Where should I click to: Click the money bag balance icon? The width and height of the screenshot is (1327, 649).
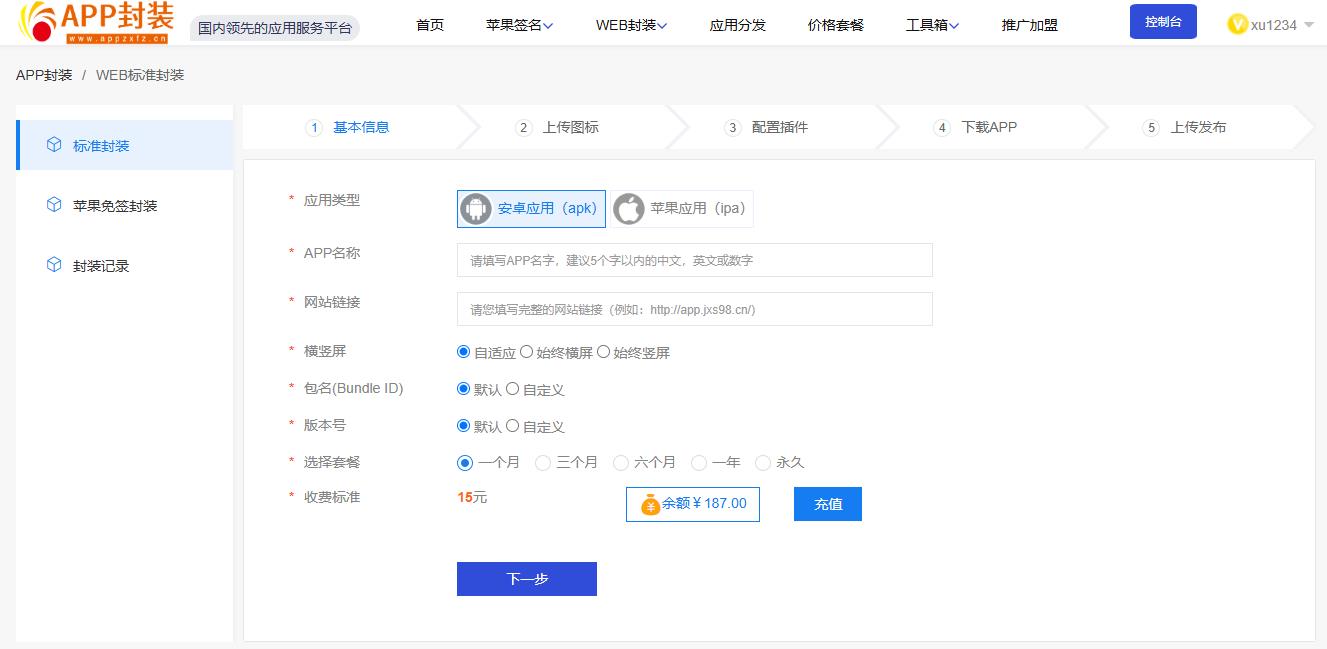[650, 504]
